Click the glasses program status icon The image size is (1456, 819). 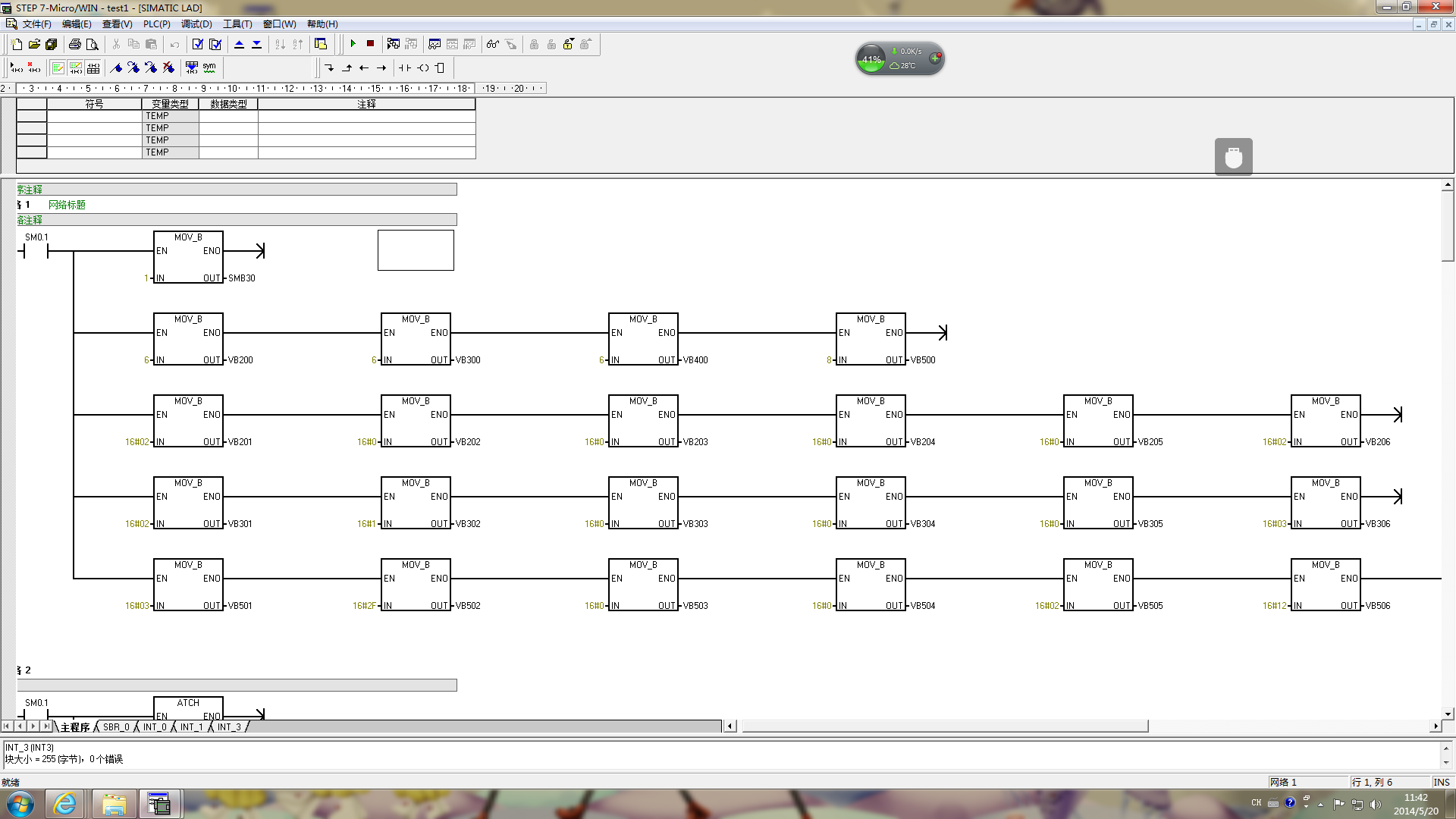click(x=493, y=44)
